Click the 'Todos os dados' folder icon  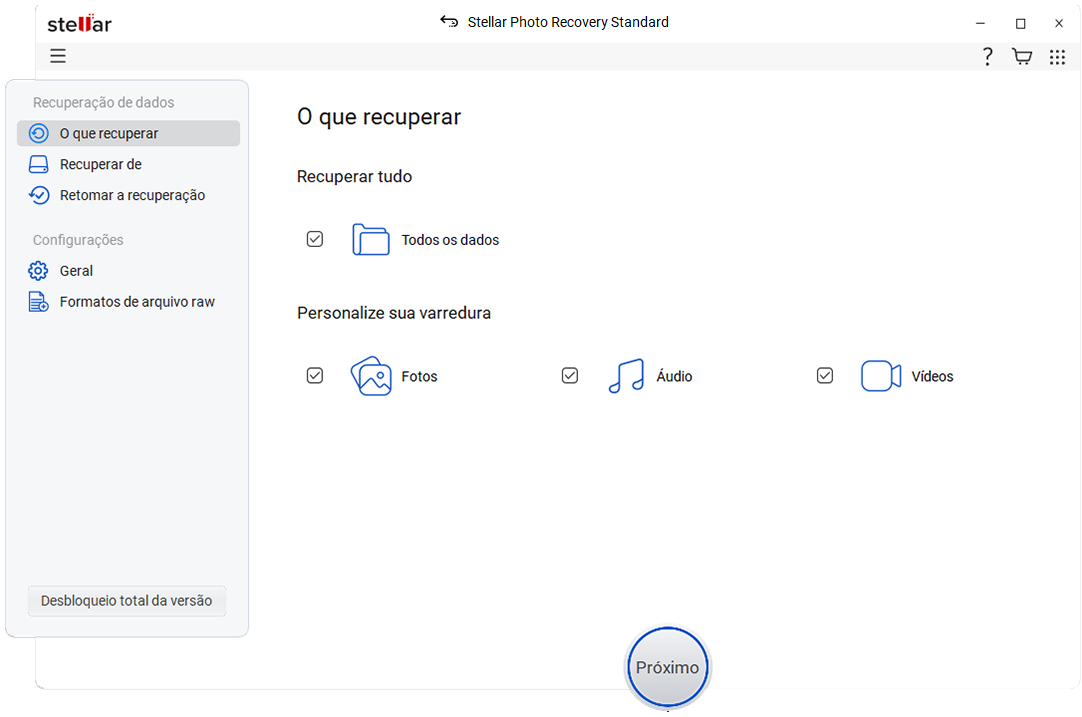coord(371,239)
